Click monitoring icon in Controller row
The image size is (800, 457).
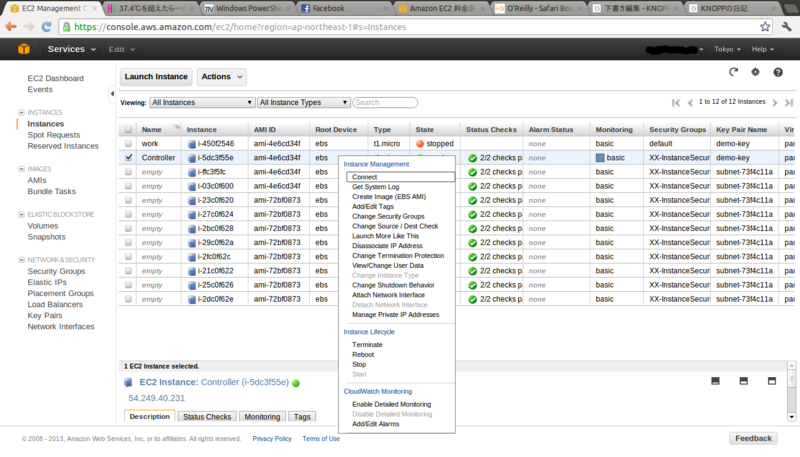(600, 158)
